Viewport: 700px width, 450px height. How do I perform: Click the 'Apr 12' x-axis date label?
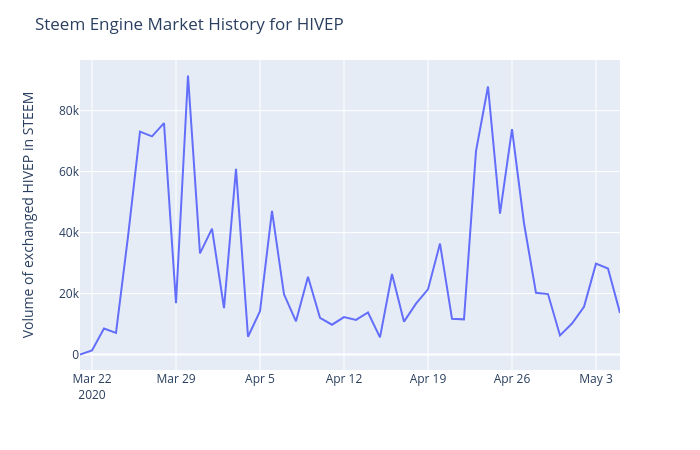click(x=344, y=379)
